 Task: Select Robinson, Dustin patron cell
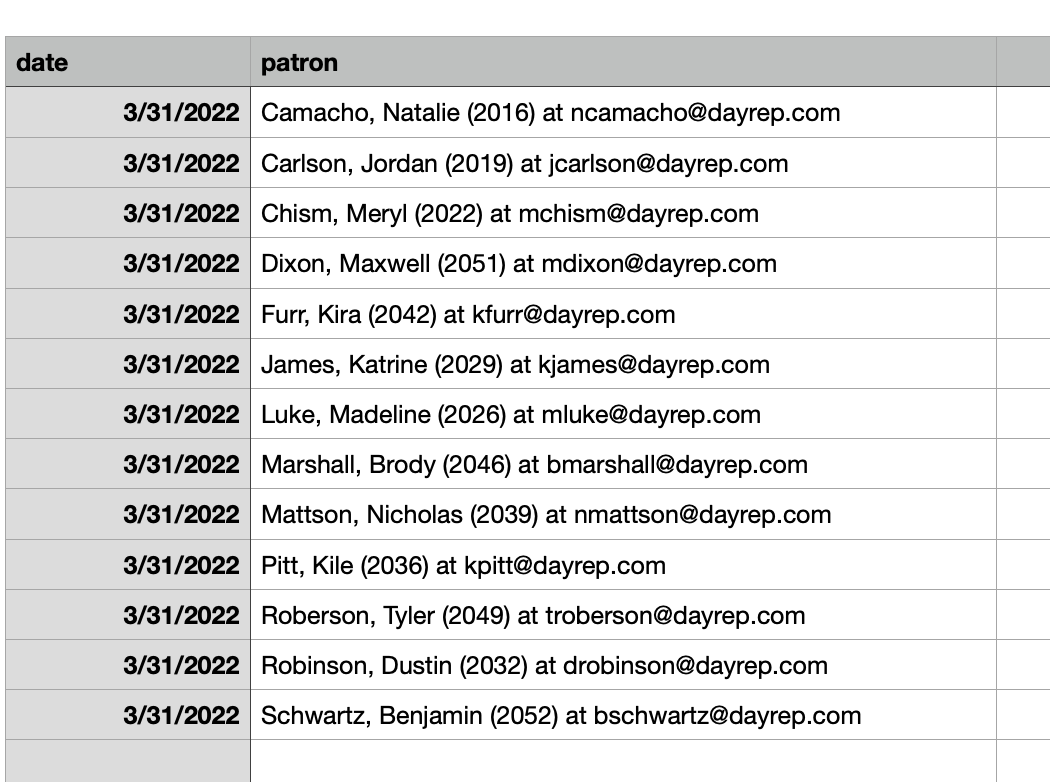pyautogui.click(x=544, y=665)
